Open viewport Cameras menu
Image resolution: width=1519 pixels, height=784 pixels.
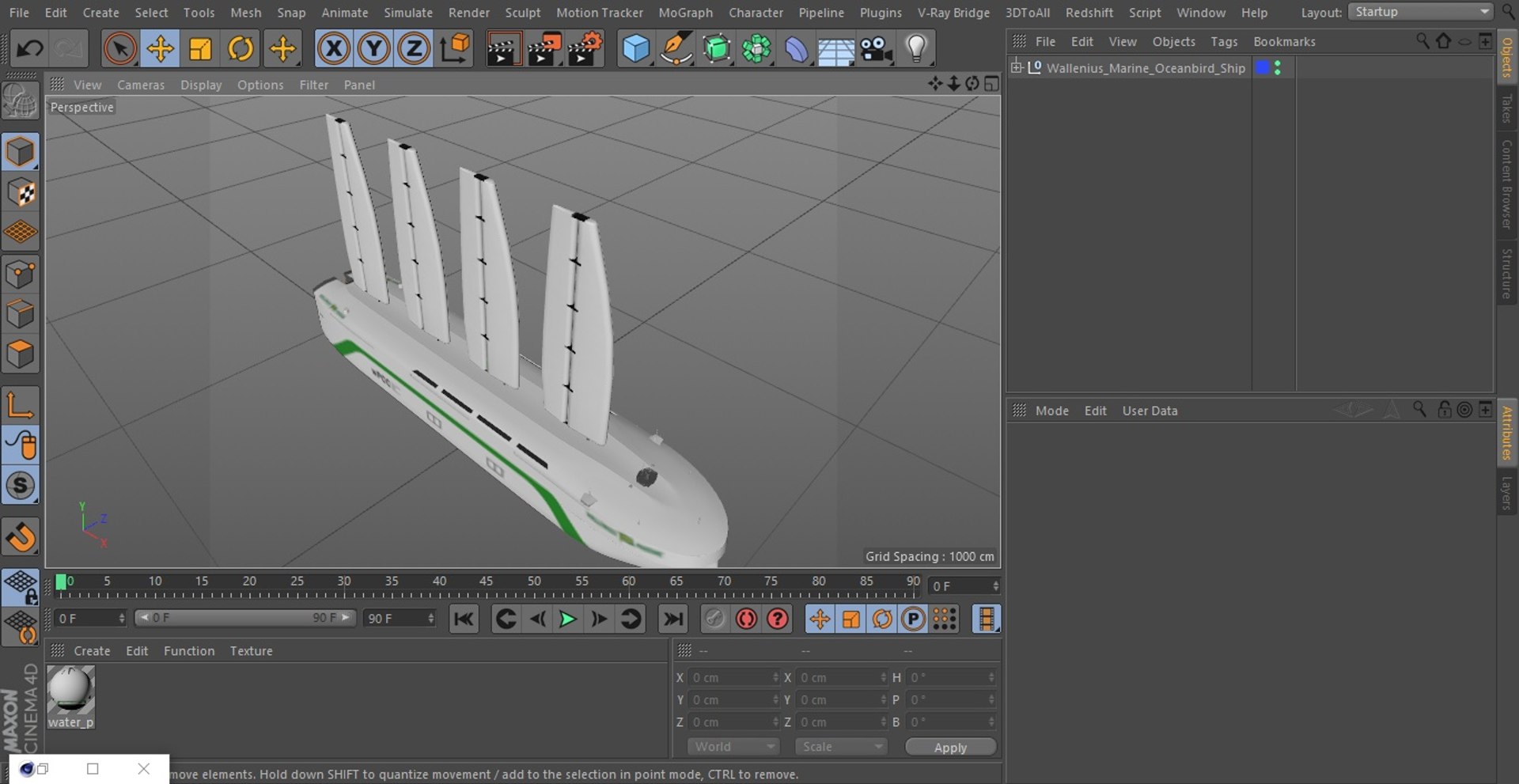click(x=141, y=85)
